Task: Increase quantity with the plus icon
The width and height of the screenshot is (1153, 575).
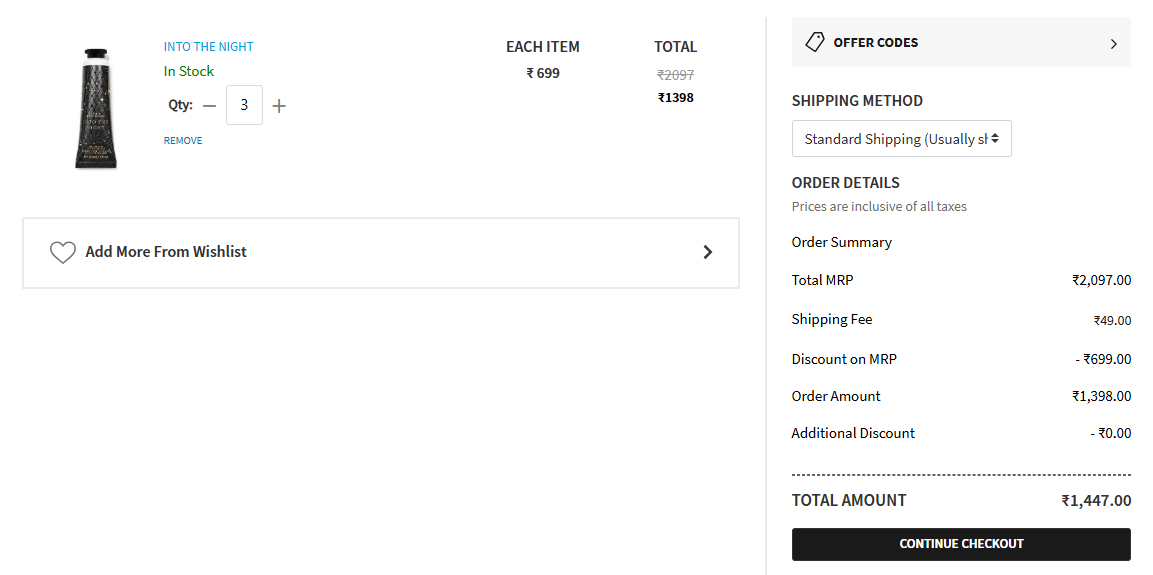Action: pyautogui.click(x=279, y=106)
